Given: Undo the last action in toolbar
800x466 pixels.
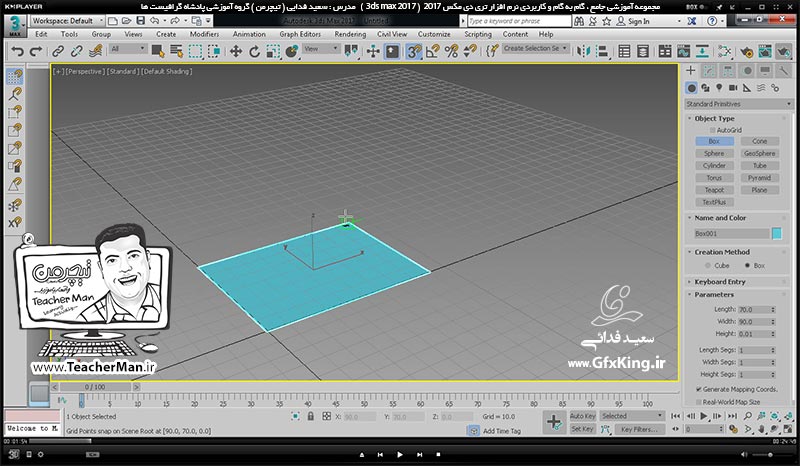Looking at the screenshot, I should click(x=18, y=51).
